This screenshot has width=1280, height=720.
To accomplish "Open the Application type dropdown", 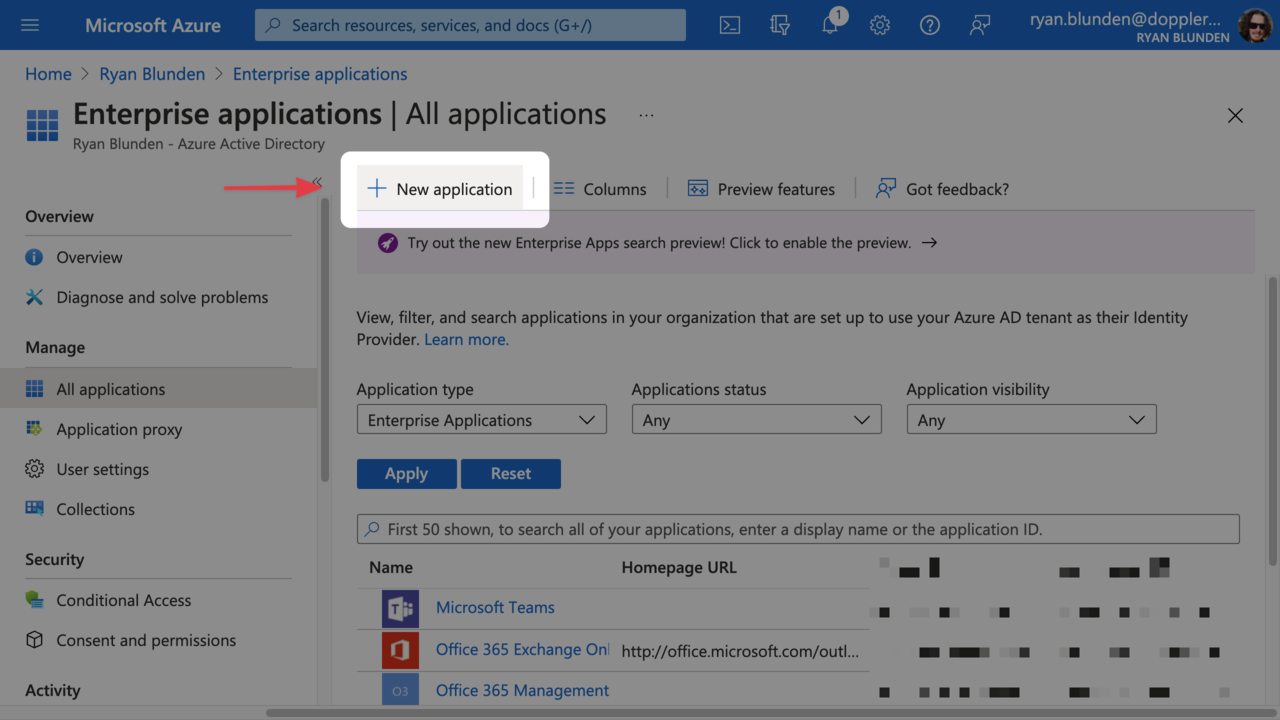I will pyautogui.click(x=481, y=420).
